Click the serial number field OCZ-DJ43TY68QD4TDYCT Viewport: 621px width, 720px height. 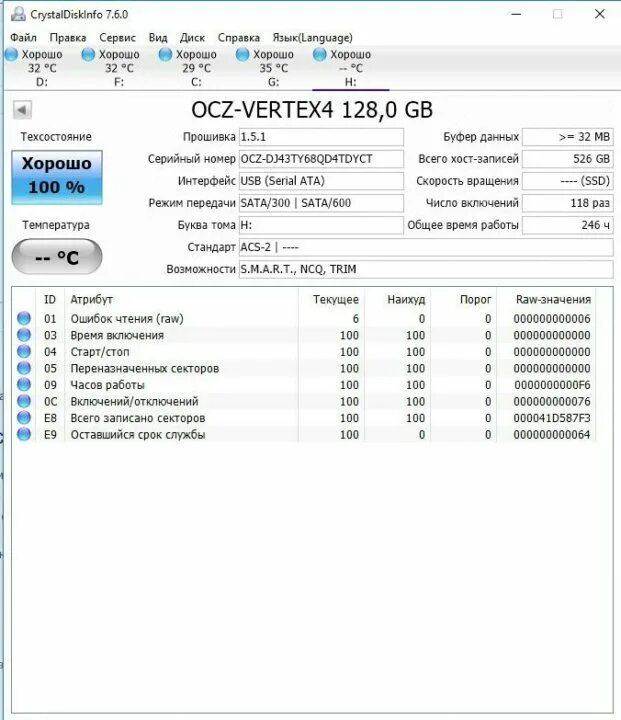tap(321, 159)
